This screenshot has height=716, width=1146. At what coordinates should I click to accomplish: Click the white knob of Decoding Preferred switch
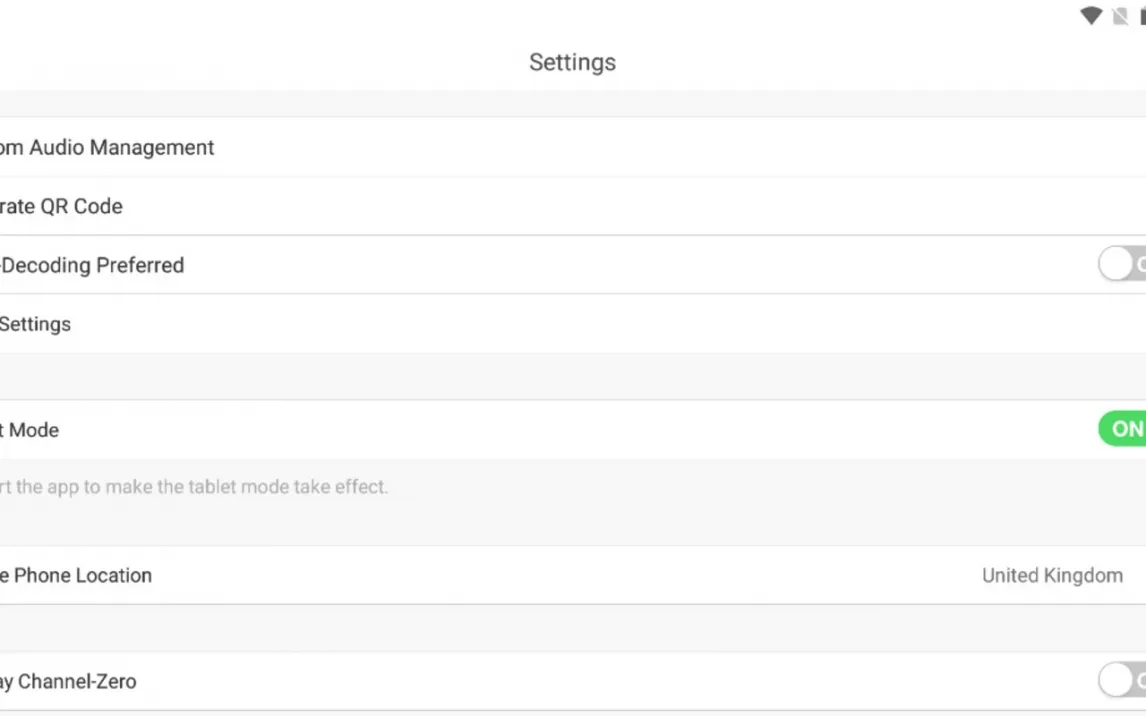pos(1115,265)
